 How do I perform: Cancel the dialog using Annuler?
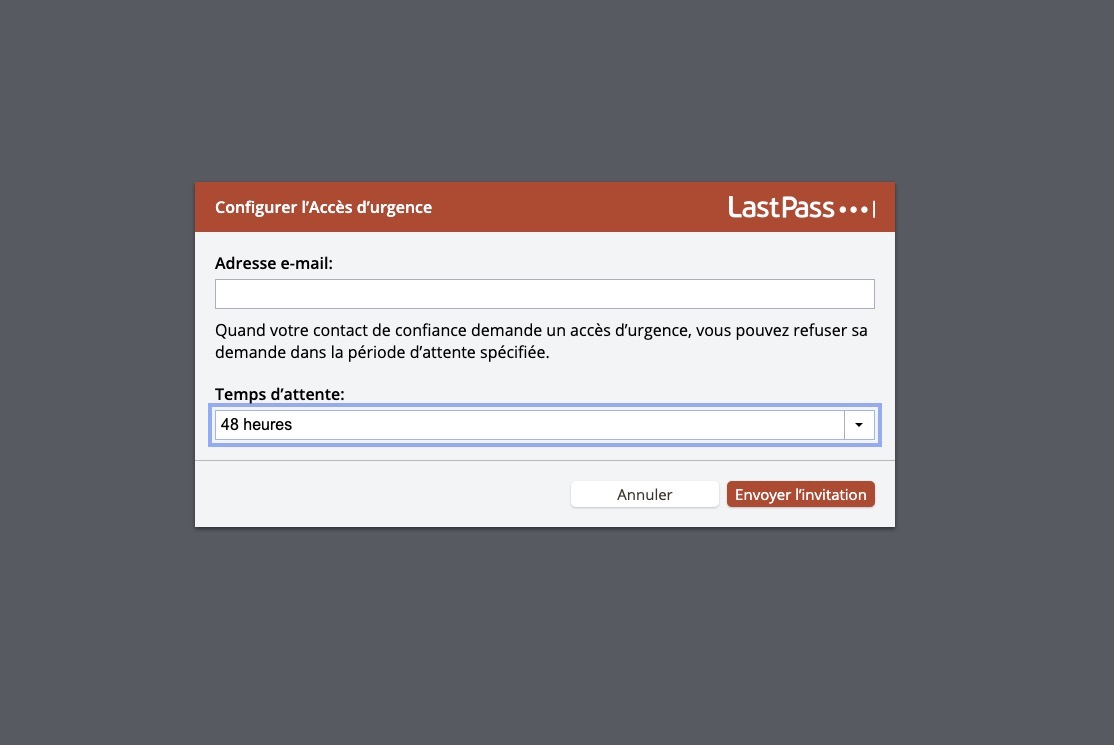tap(644, 494)
